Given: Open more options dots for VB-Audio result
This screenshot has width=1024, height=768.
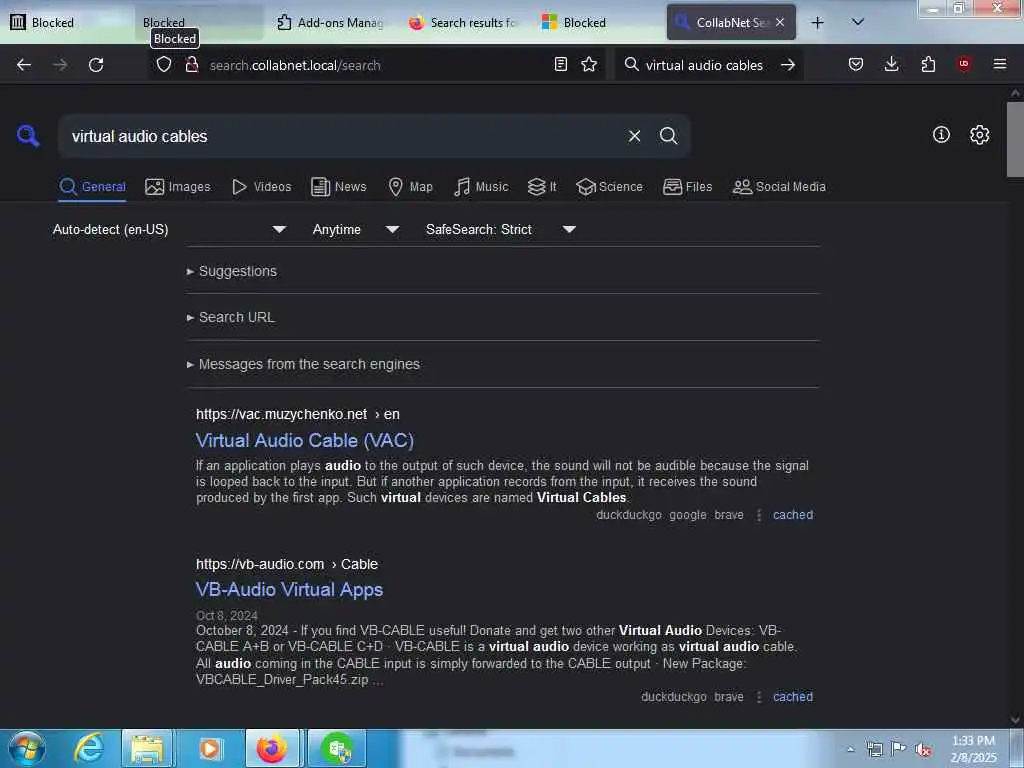Looking at the screenshot, I should click(759, 697).
